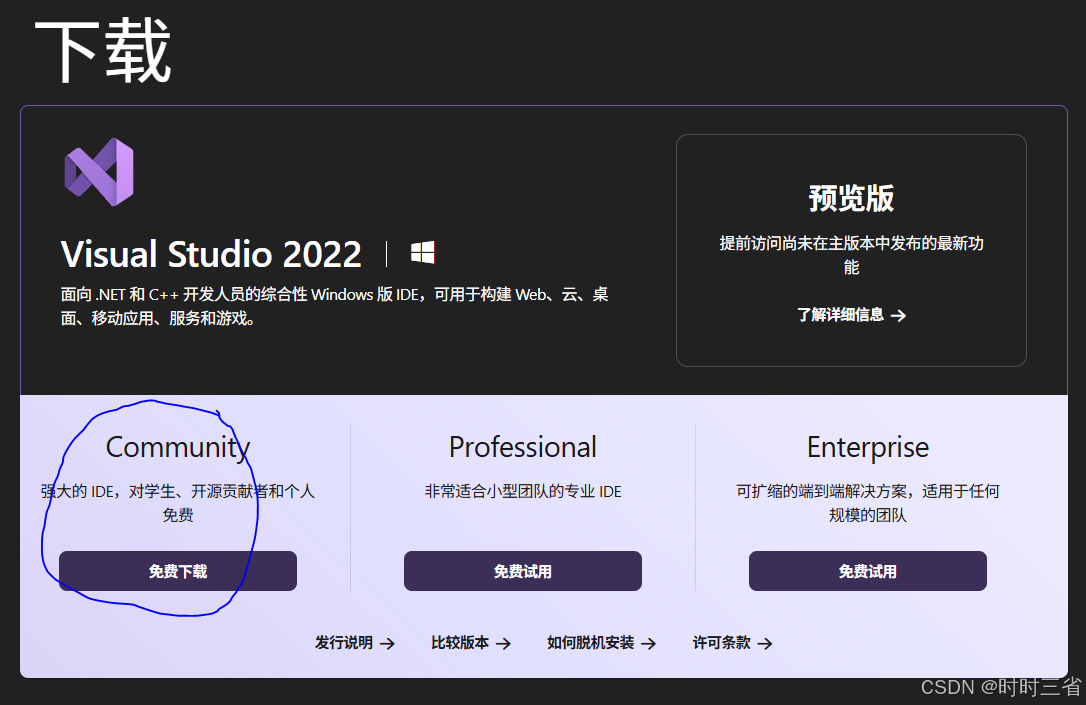Click the 面向 .NET 和 C++ 开发人员 description

pos(335,306)
